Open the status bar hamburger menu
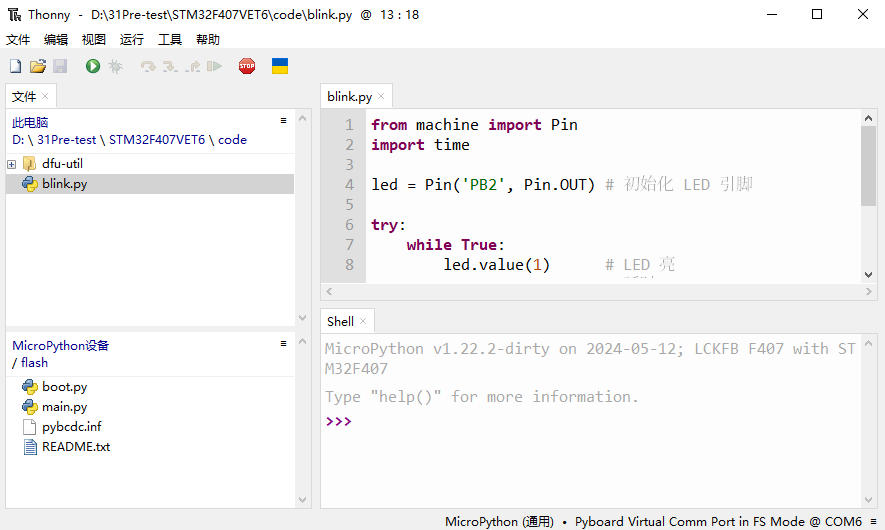Screen dimensions: 885x530 click(873, 522)
